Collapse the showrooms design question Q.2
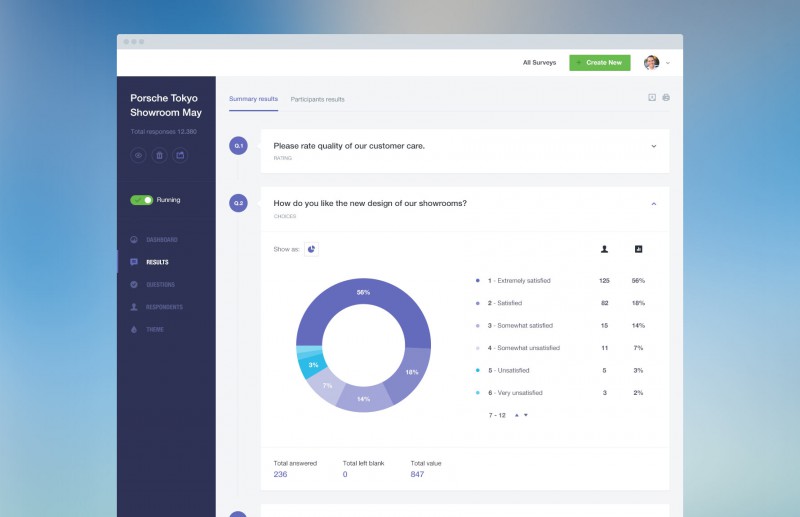The height and width of the screenshot is (517, 800). tap(654, 204)
